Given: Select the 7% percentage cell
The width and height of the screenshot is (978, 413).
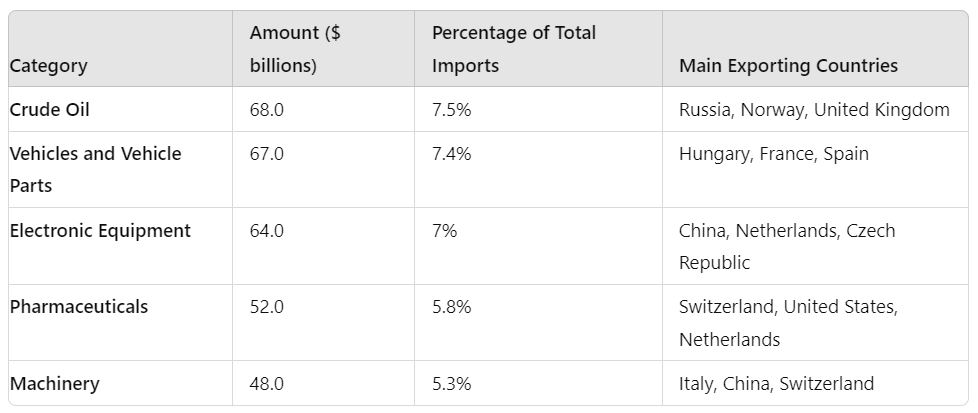Looking at the screenshot, I should [445, 231].
